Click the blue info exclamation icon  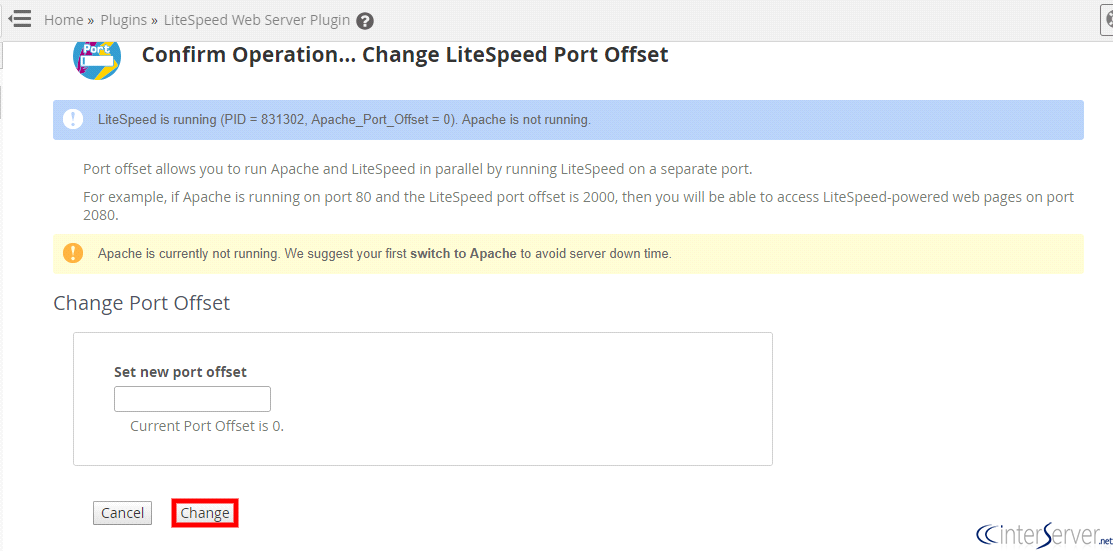click(73, 119)
